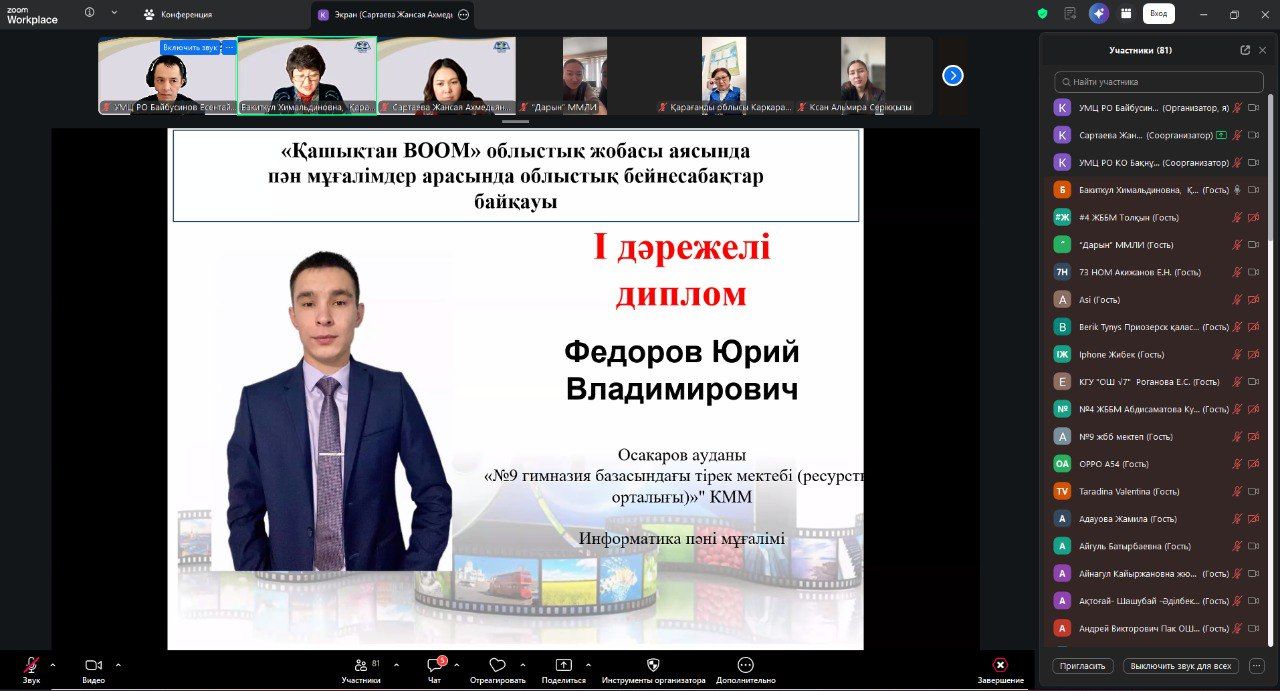Open the More (Дополнительно) options icon
Image resolution: width=1280 pixels, height=691 pixels.
coord(745,665)
